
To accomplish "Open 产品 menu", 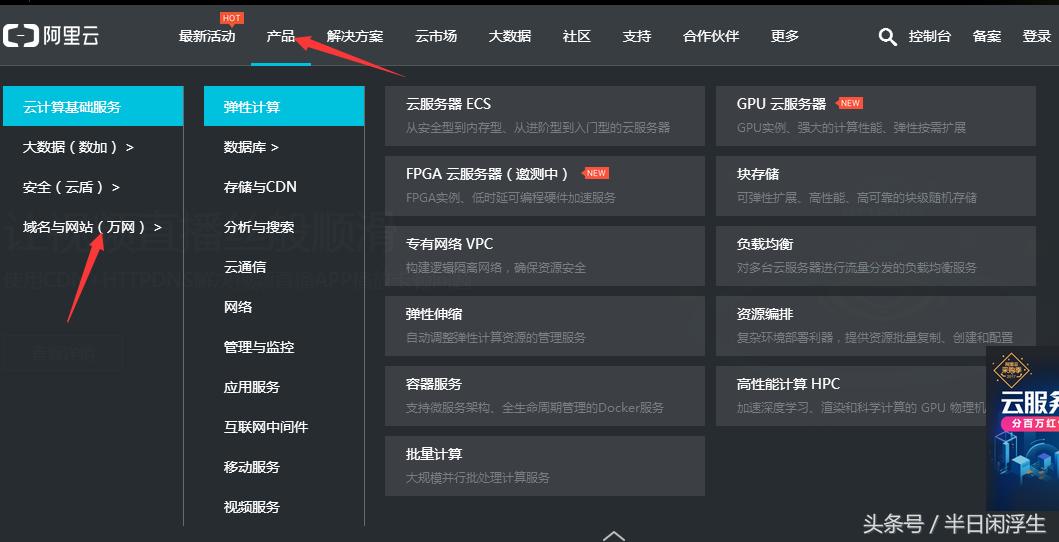I will click(280, 36).
